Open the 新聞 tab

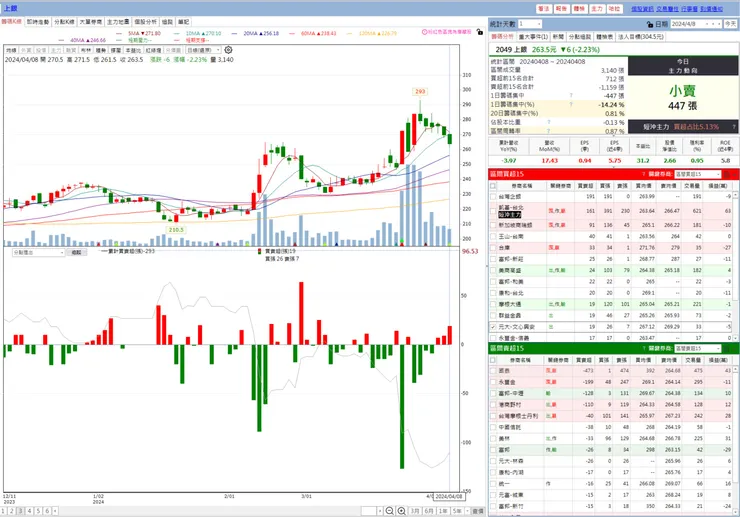point(558,36)
